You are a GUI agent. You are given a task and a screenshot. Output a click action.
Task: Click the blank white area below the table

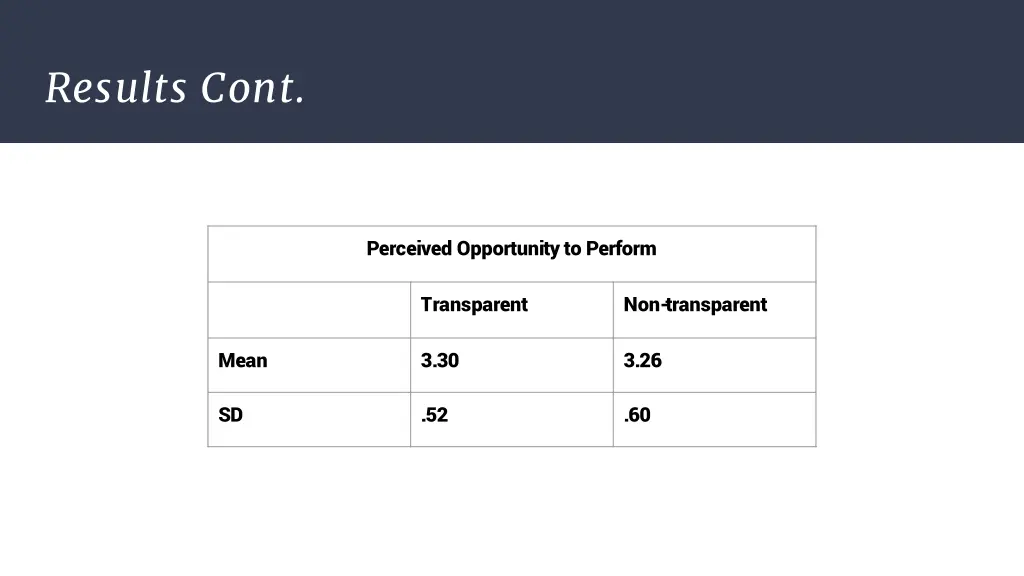512,511
